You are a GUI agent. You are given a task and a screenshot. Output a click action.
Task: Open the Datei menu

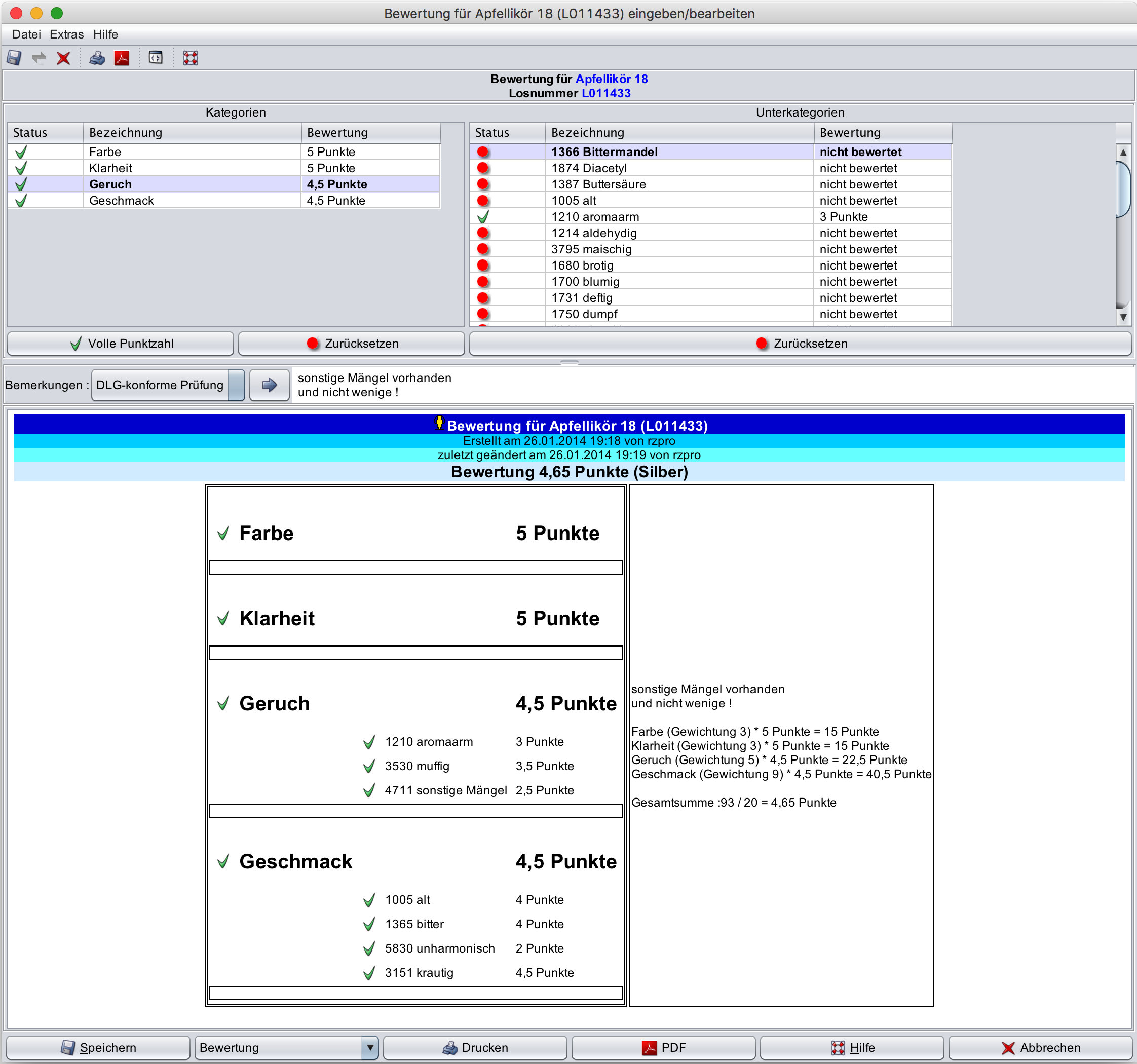(x=26, y=34)
